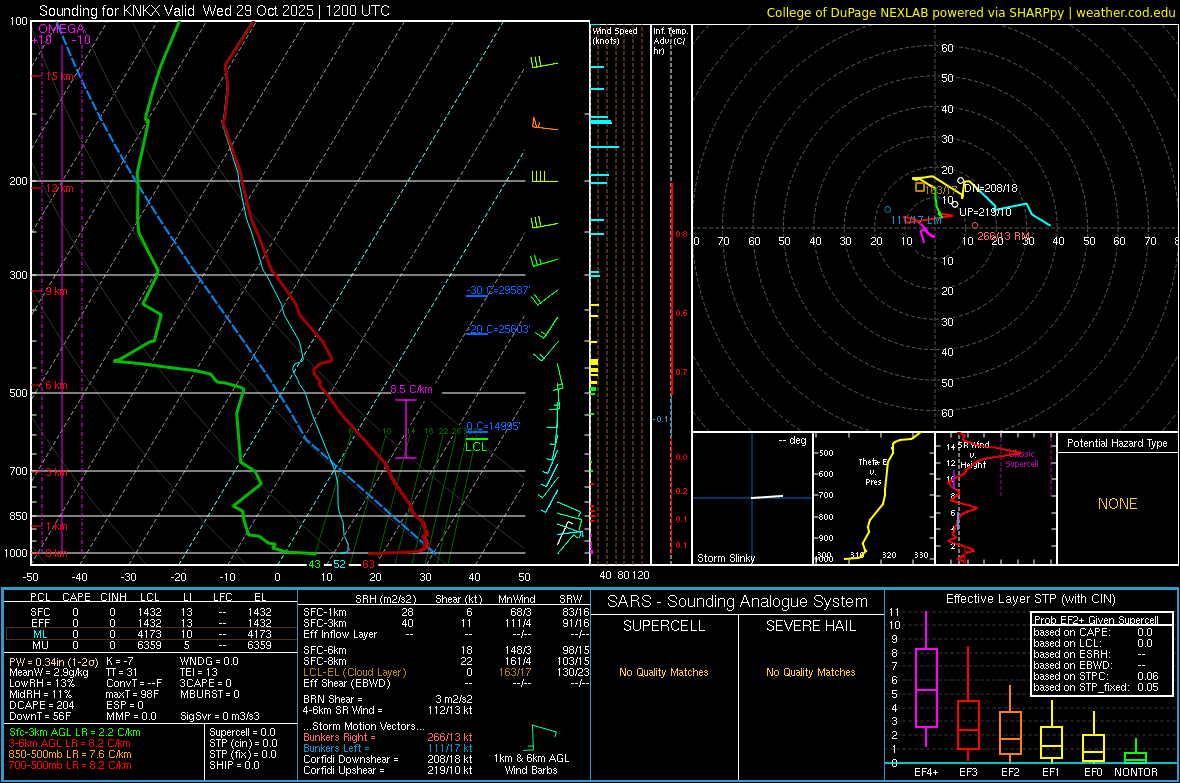Click the '6 km' height marker
The width and height of the screenshot is (1180, 783).
click(x=56, y=385)
